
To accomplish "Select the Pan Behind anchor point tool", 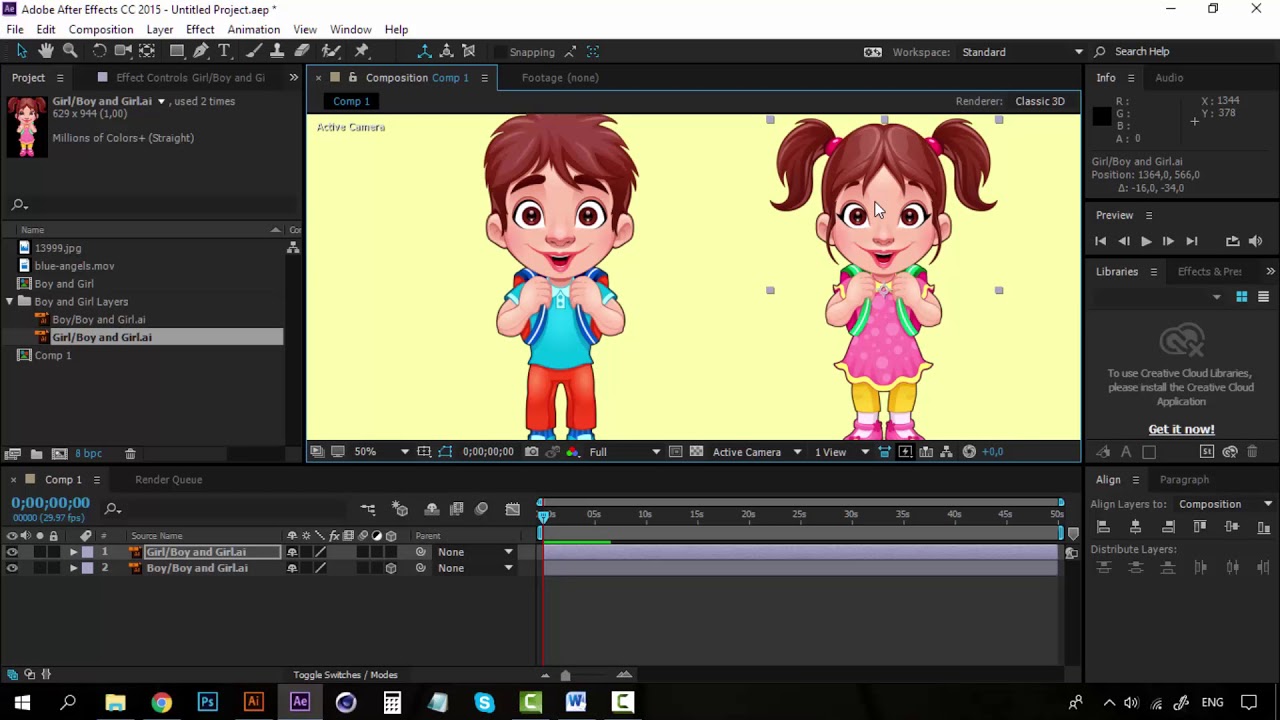I will pos(147,51).
